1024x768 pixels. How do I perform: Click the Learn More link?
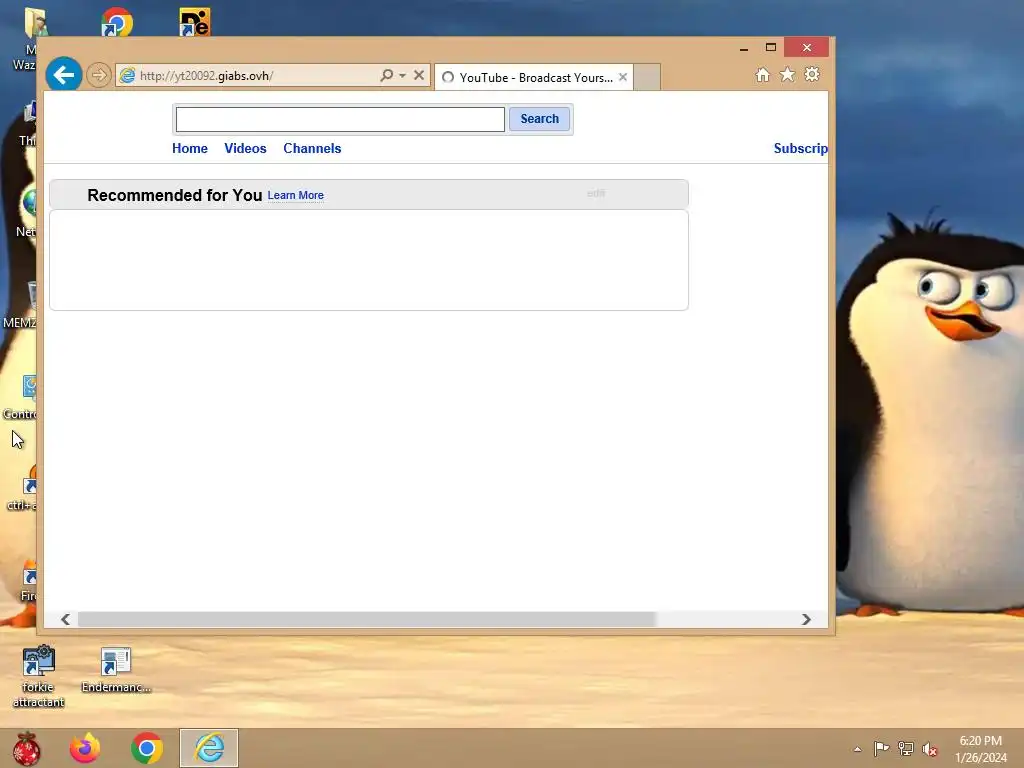point(296,195)
